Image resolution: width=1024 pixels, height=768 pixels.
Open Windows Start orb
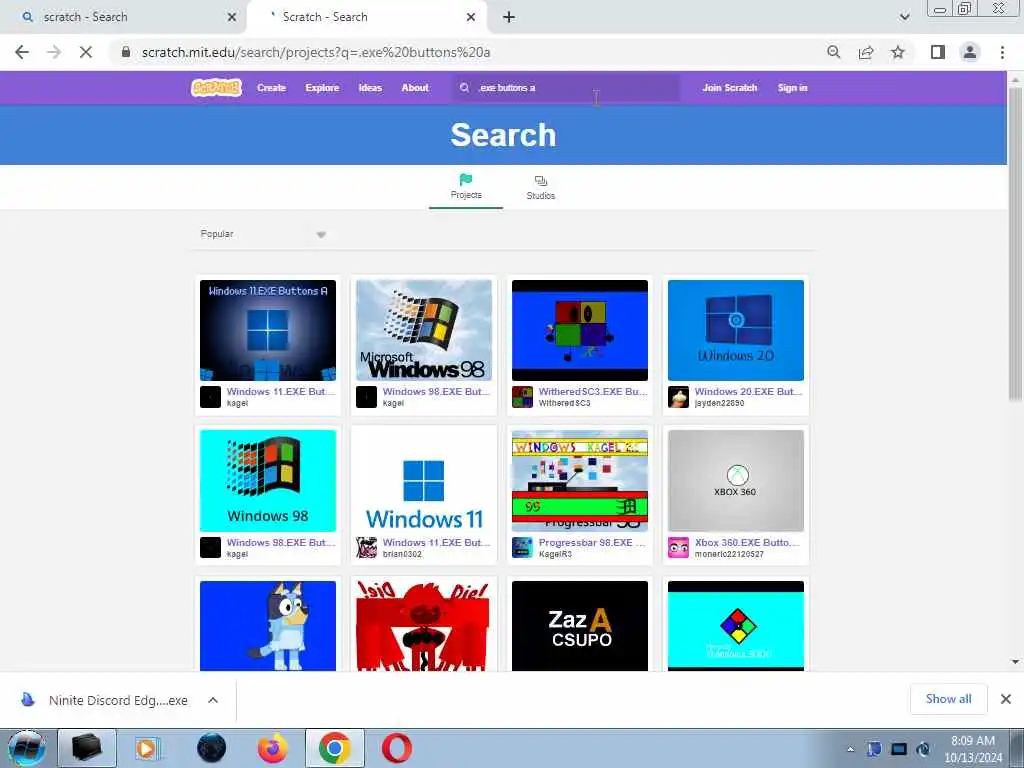point(26,748)
